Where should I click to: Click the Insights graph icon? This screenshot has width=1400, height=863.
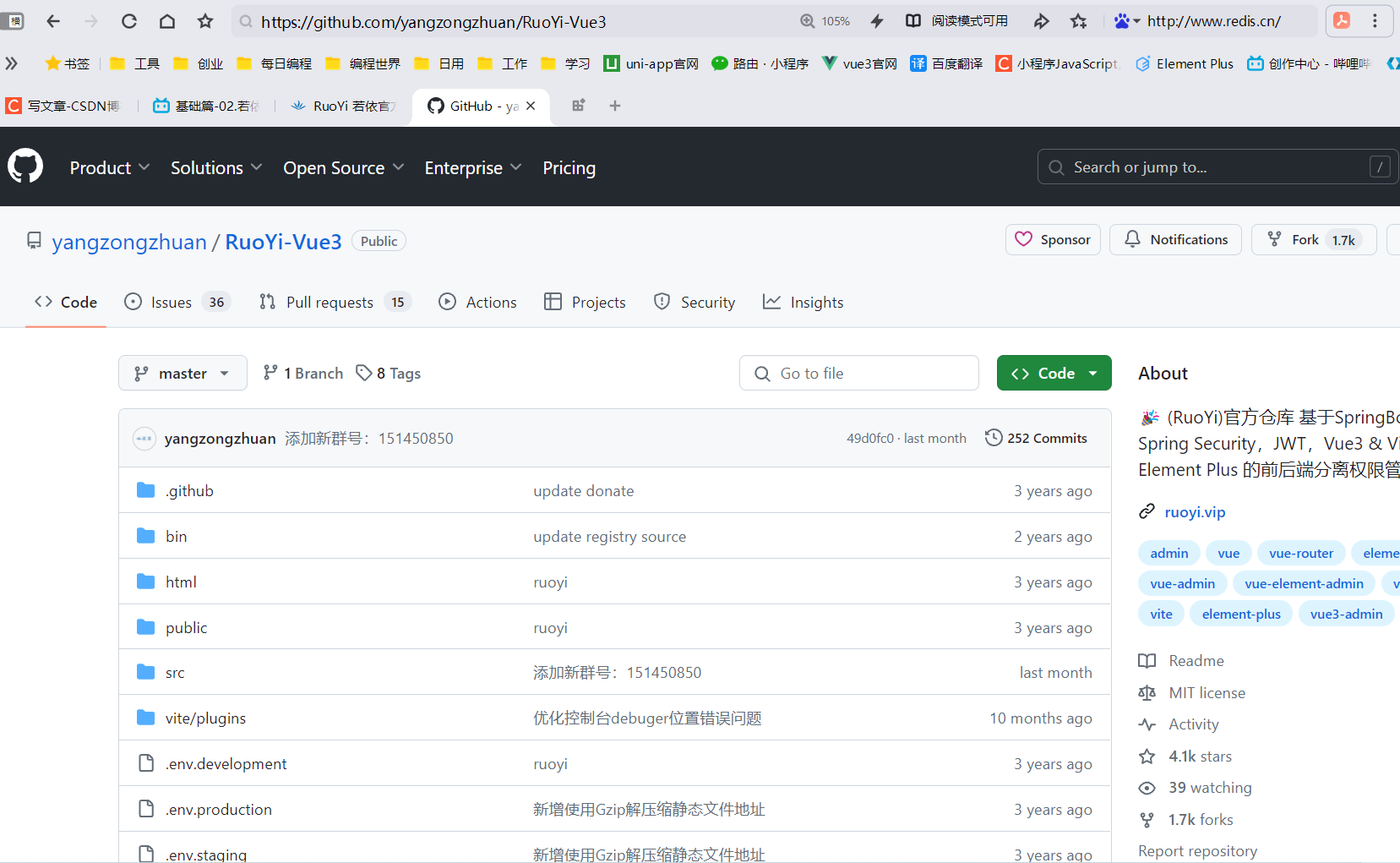[772, 301]
